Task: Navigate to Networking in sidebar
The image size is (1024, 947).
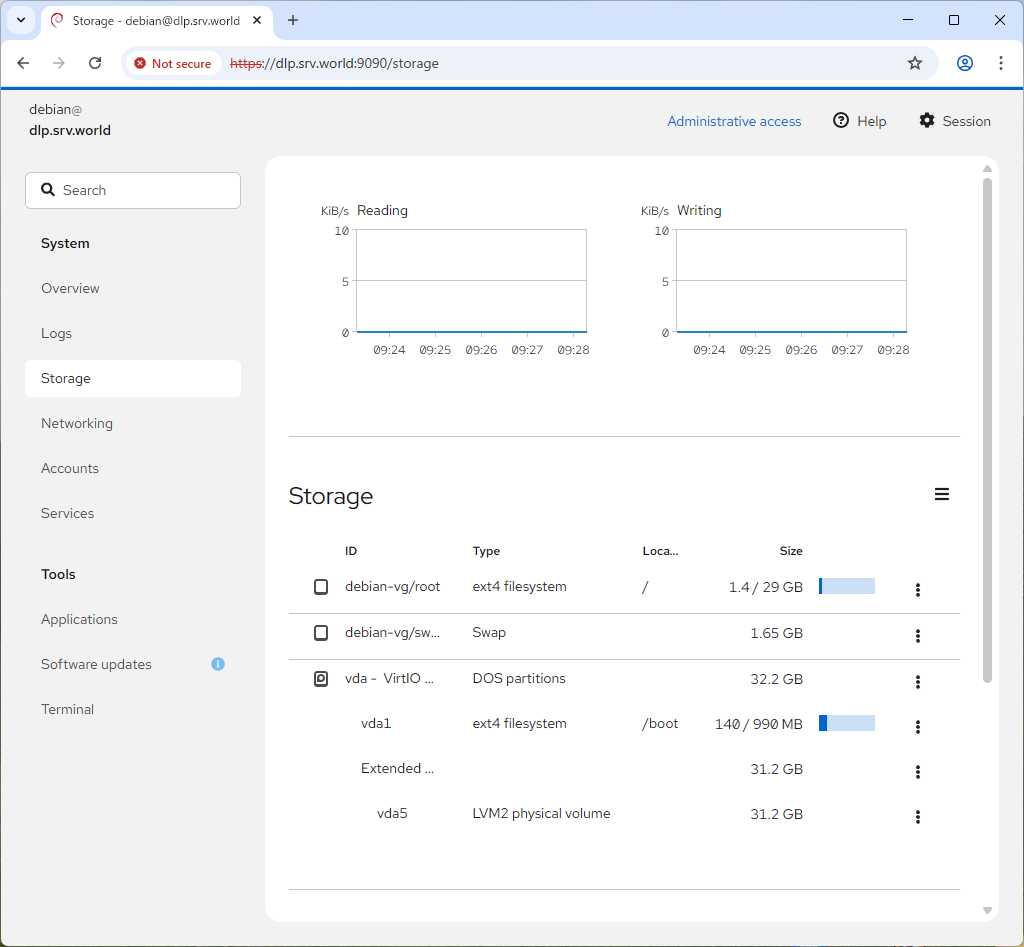Action: pyautogui.click(x=77, y=423)
